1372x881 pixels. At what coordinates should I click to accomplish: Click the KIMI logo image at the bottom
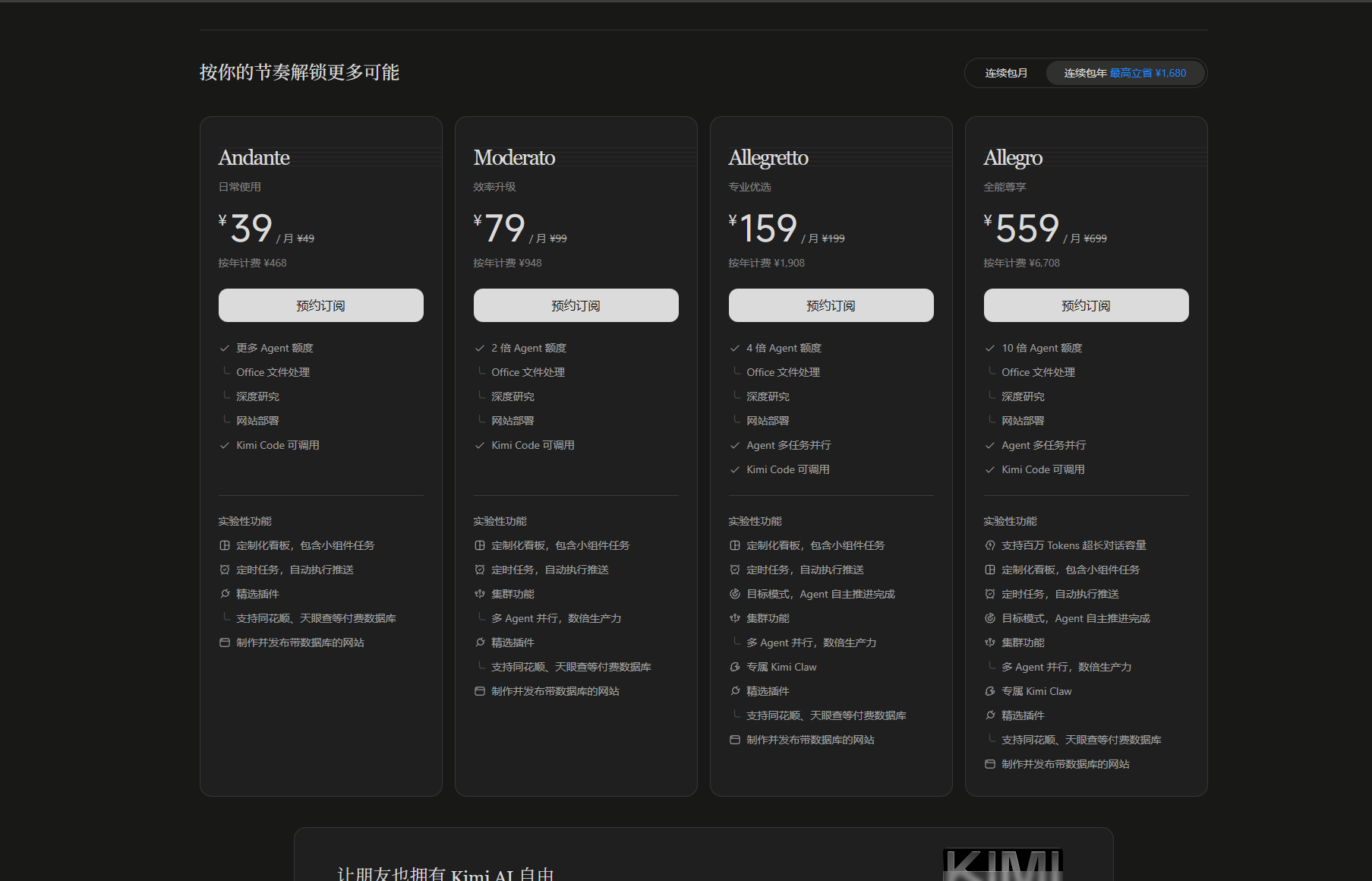(x=1002, y=864)
